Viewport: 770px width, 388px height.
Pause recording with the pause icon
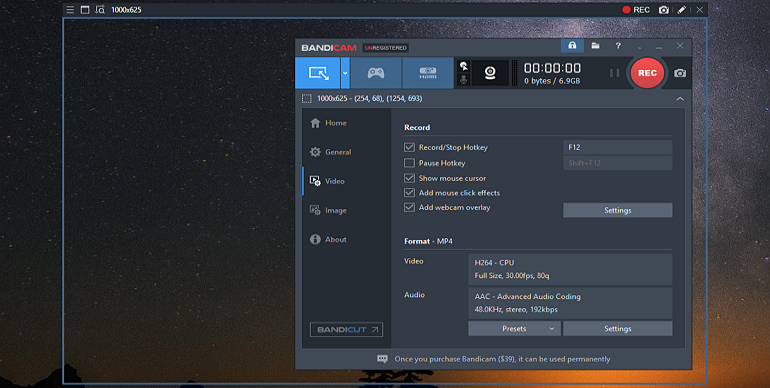pyautogui.click(x=614, y=73)
